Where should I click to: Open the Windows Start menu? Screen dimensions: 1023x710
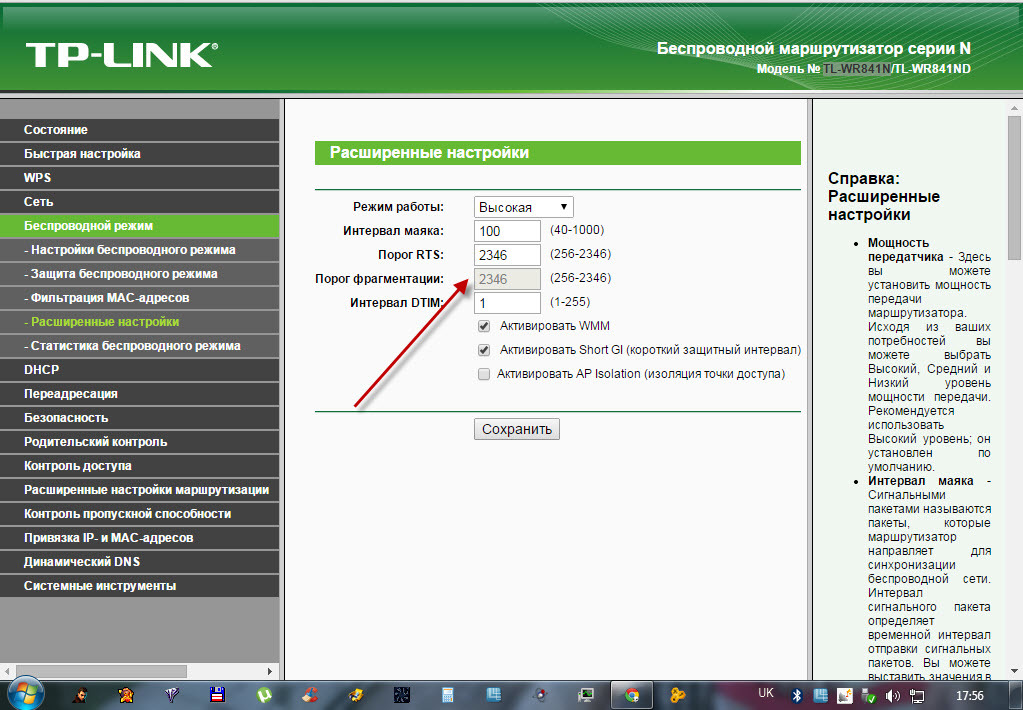(22, 693)
